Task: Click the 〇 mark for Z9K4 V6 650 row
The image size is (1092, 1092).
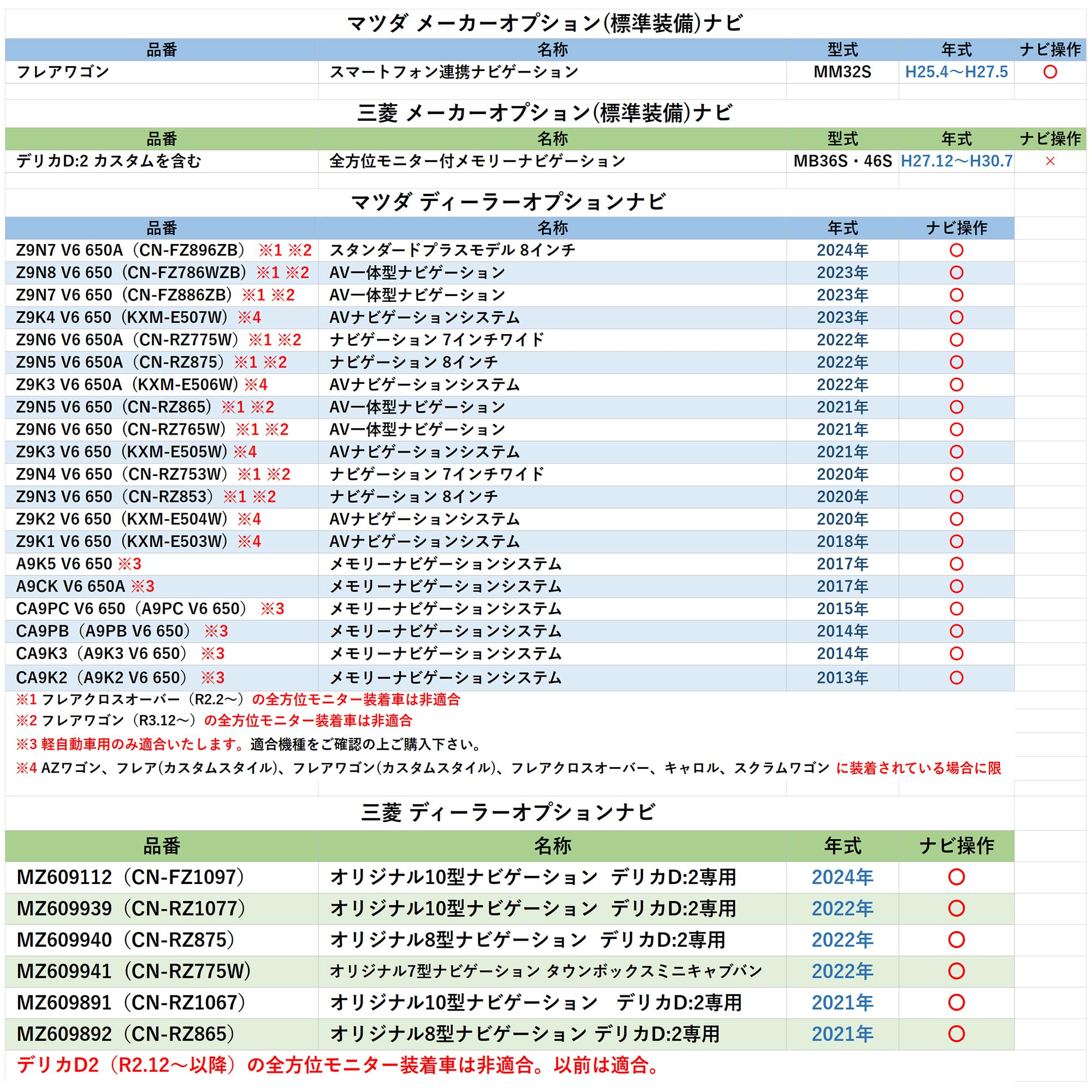Action: pos(956,318)
